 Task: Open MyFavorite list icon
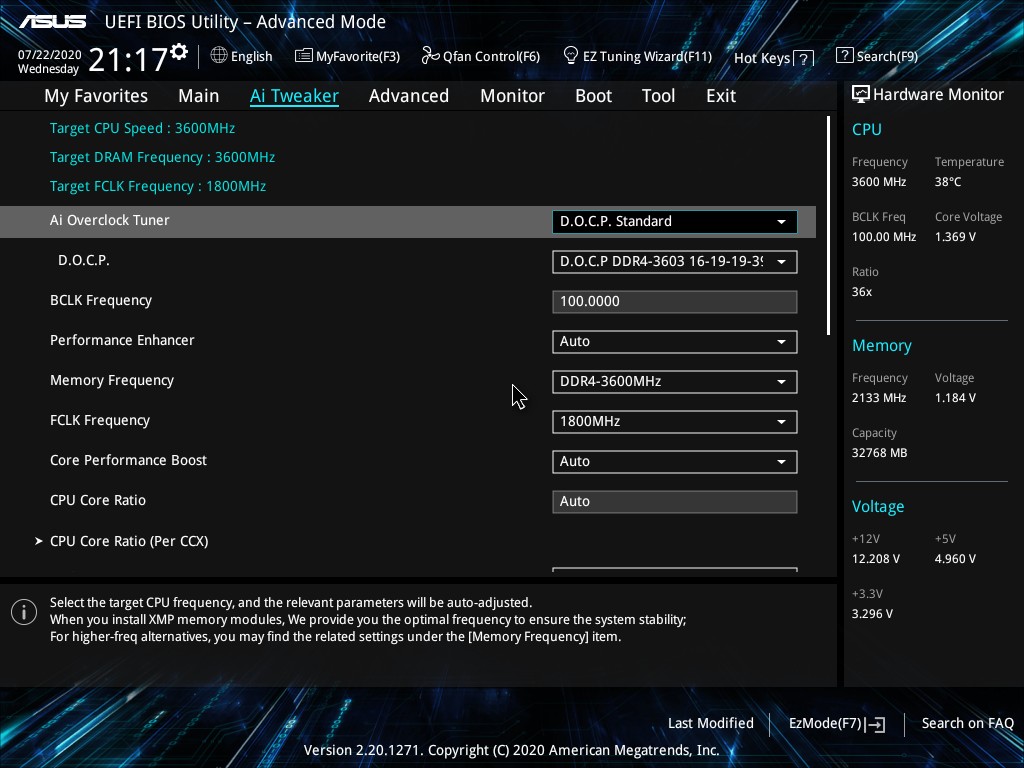tap(304, 56)
